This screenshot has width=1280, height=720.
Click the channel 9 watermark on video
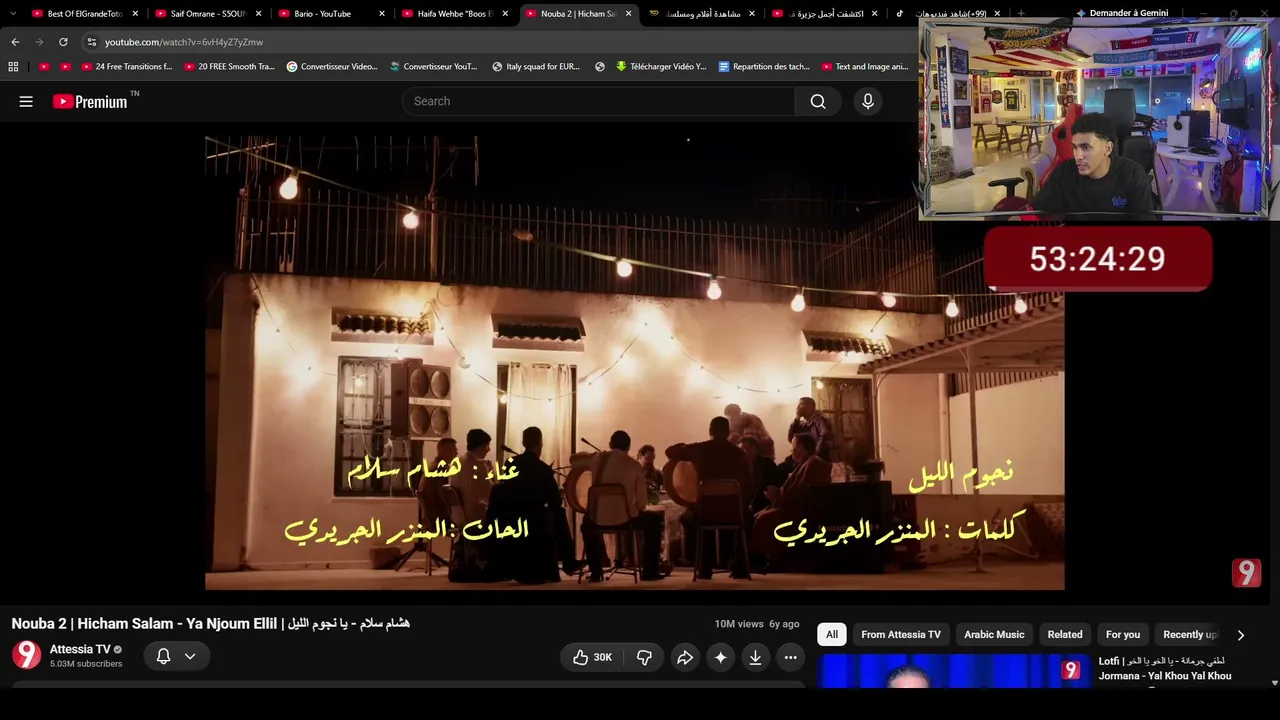click(x=1246, y=573)
